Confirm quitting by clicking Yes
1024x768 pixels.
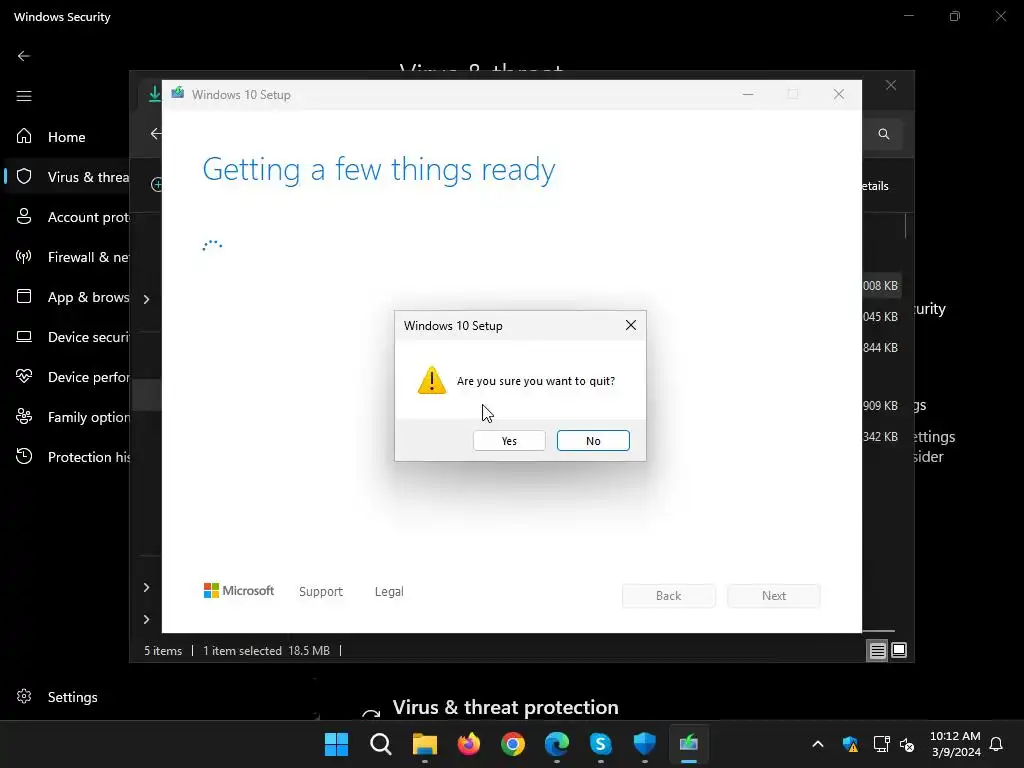tap(509, 441)
